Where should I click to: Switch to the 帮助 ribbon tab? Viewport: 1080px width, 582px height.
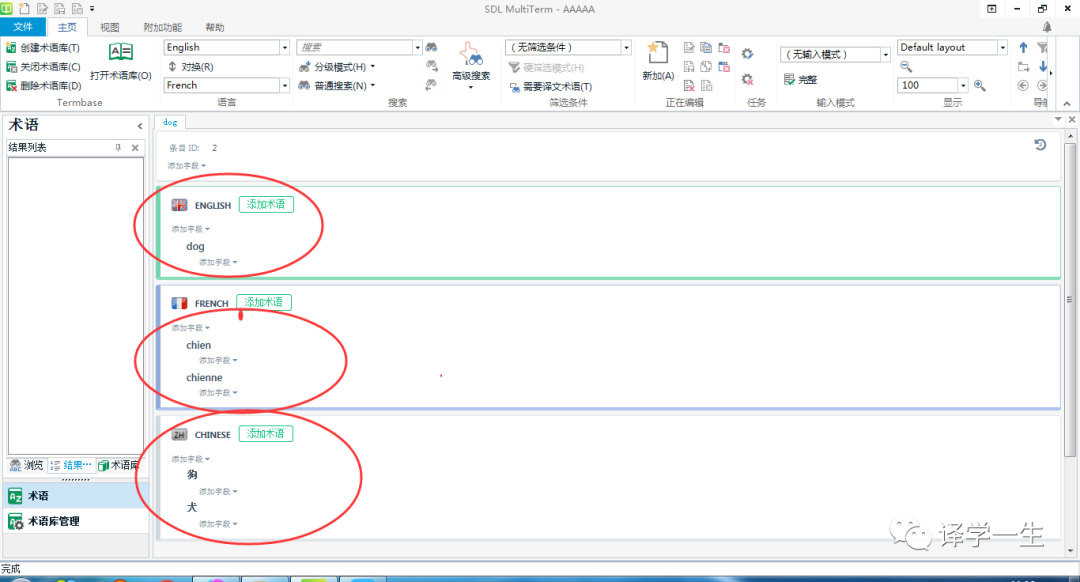pos(215,28)
